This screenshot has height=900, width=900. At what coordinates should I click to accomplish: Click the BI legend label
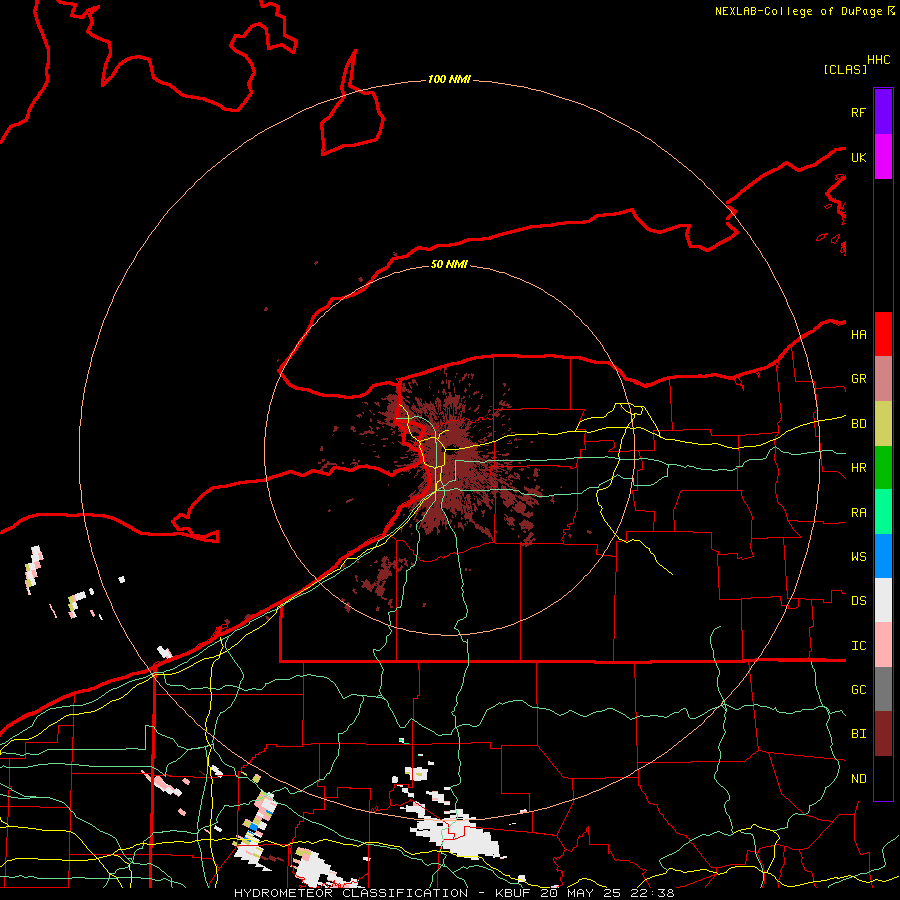click(x=858, y=734)
